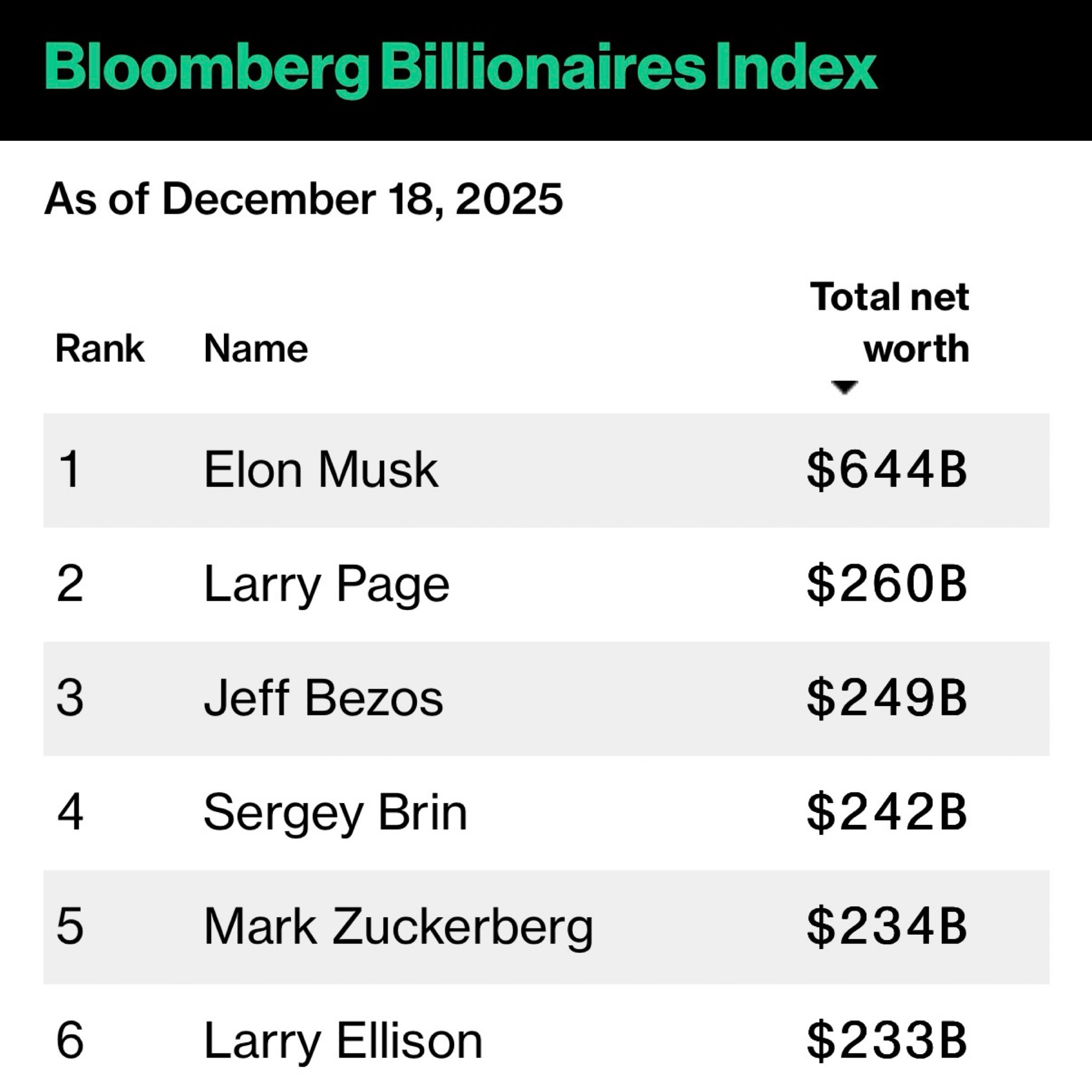This screenshot has height=1092, width=1092.
Task: Click the $242B net worth value
Action: click(887, 813)
